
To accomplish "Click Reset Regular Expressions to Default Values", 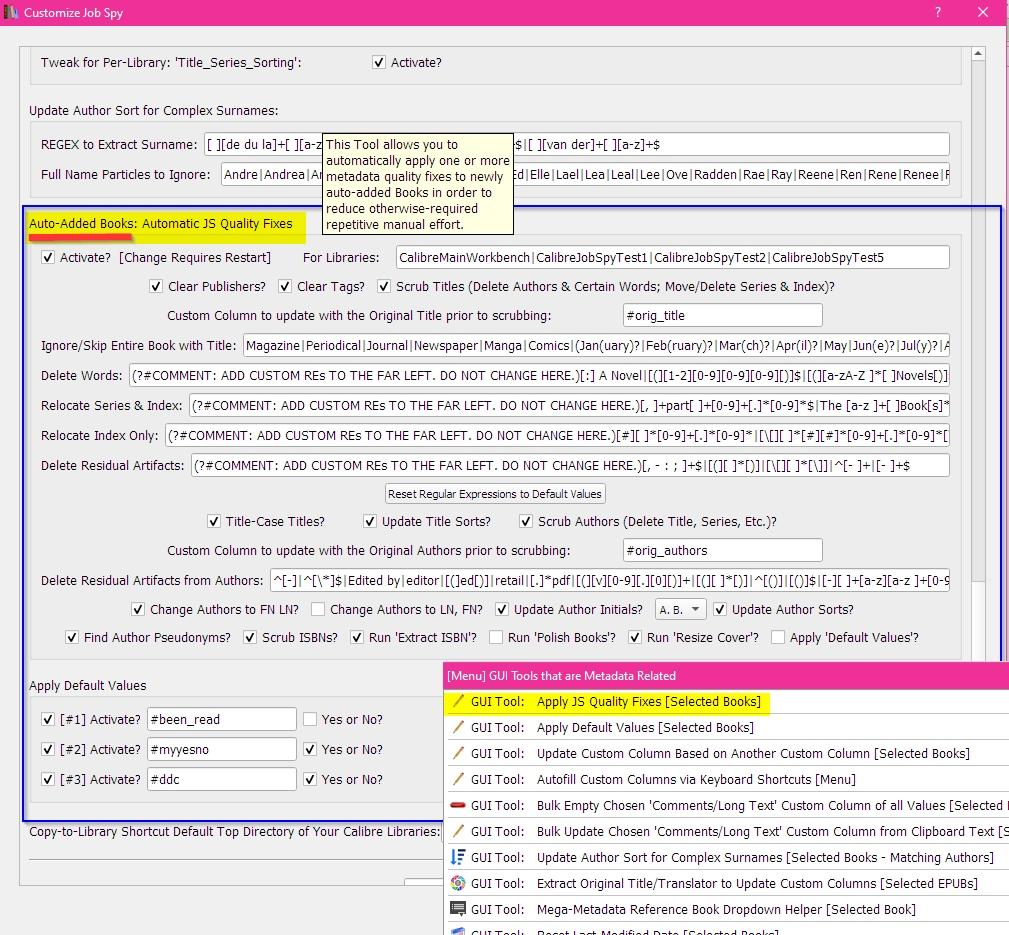I will [495, 494].
